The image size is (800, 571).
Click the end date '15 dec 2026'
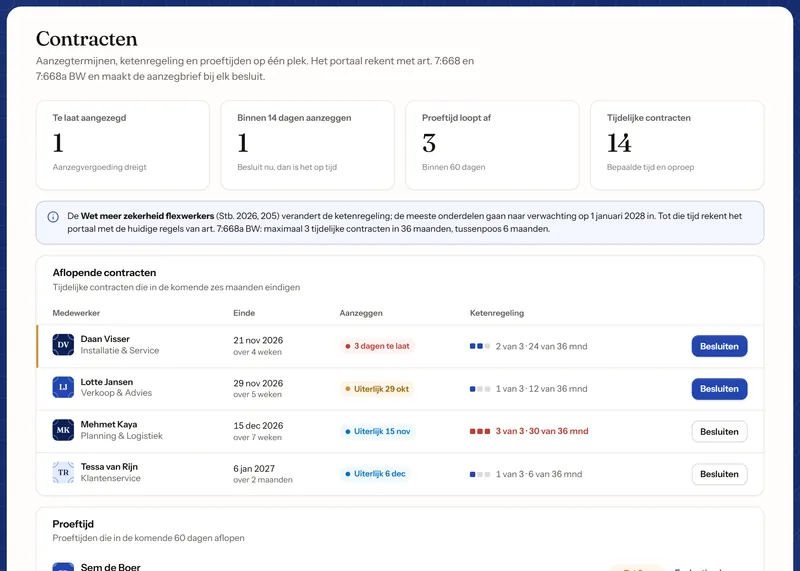[258, 426]
